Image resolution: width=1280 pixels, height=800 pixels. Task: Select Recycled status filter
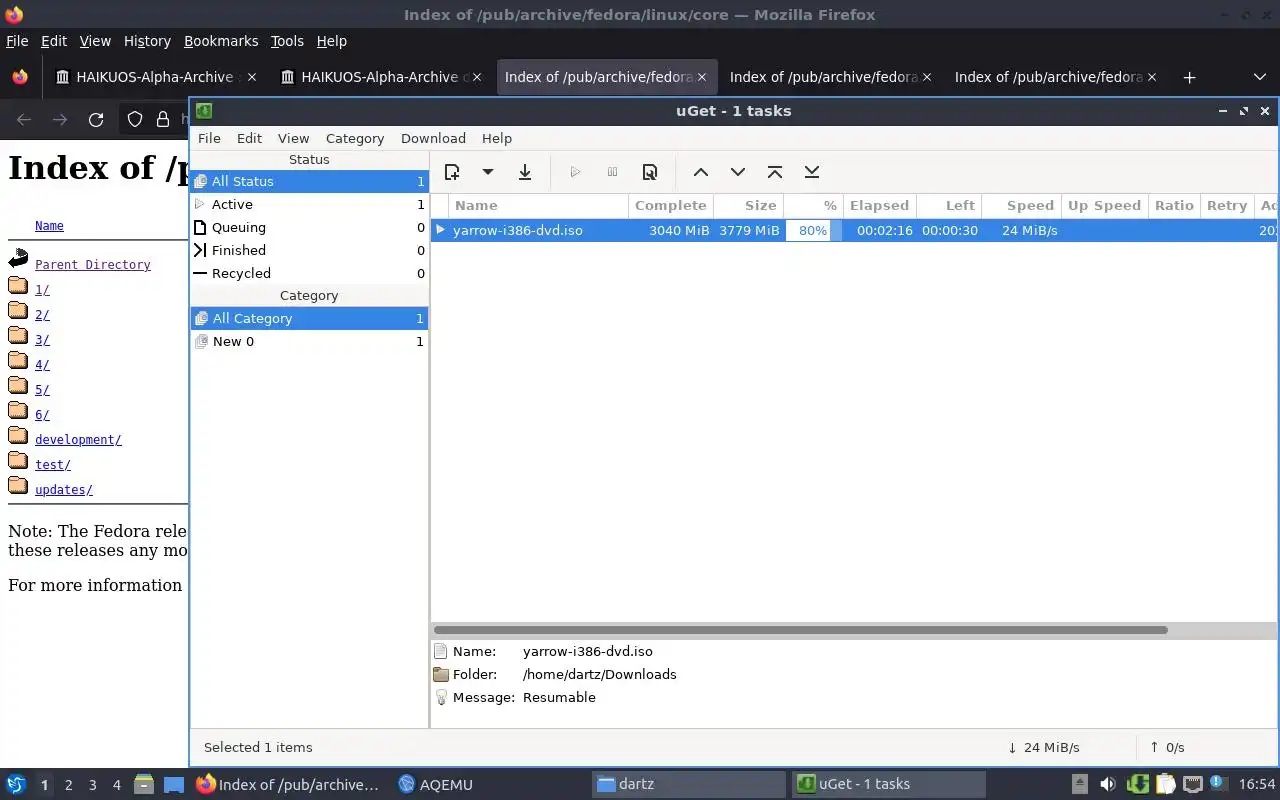(309, 273)
